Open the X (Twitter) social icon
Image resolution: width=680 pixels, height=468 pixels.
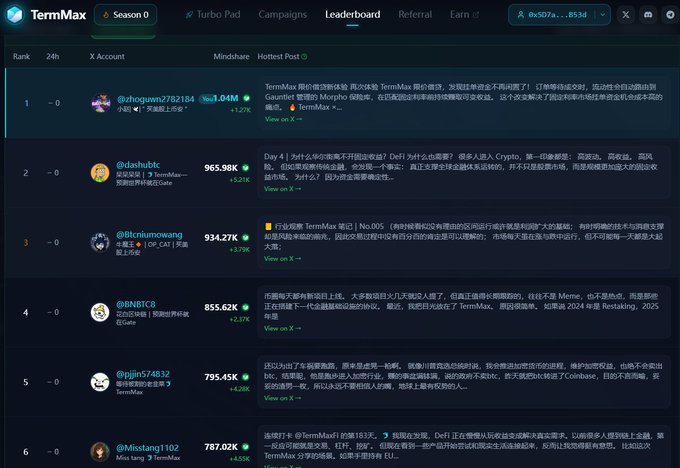[626, 15]
